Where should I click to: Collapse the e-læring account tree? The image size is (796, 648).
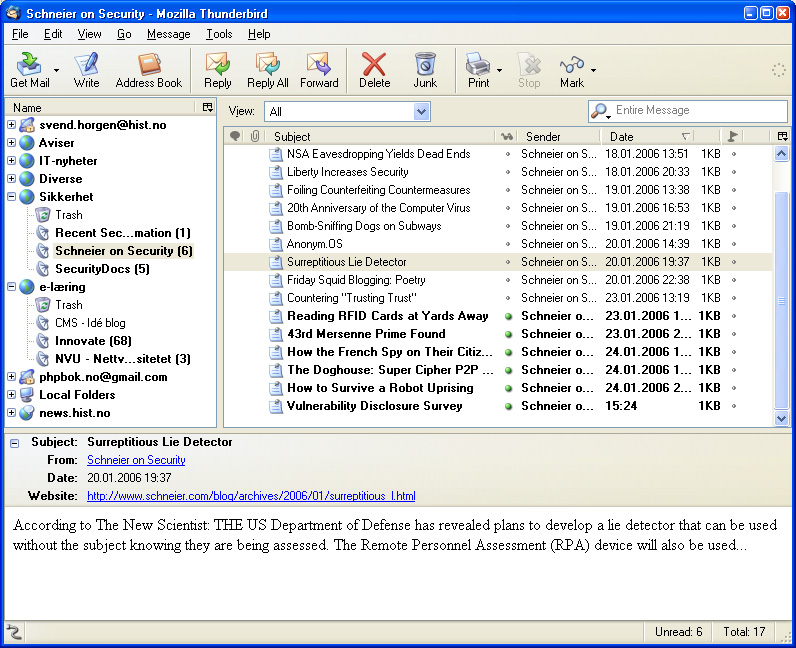[x=11, y=286]
